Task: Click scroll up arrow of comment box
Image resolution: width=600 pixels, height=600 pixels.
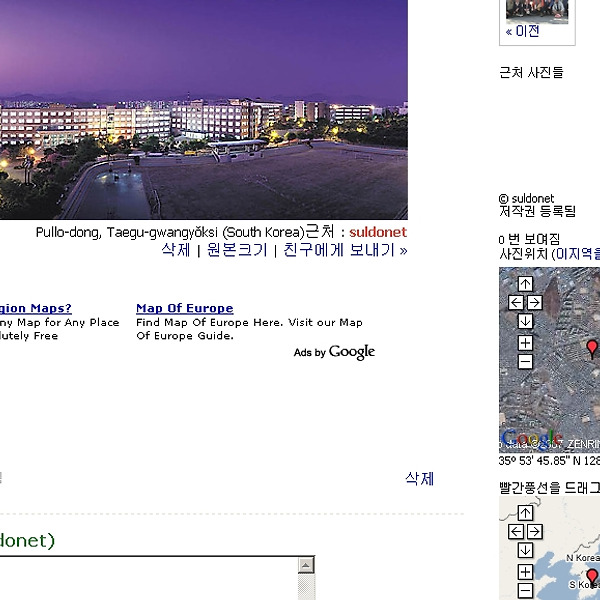Action: pyautogui.click(x=306, y=565)
